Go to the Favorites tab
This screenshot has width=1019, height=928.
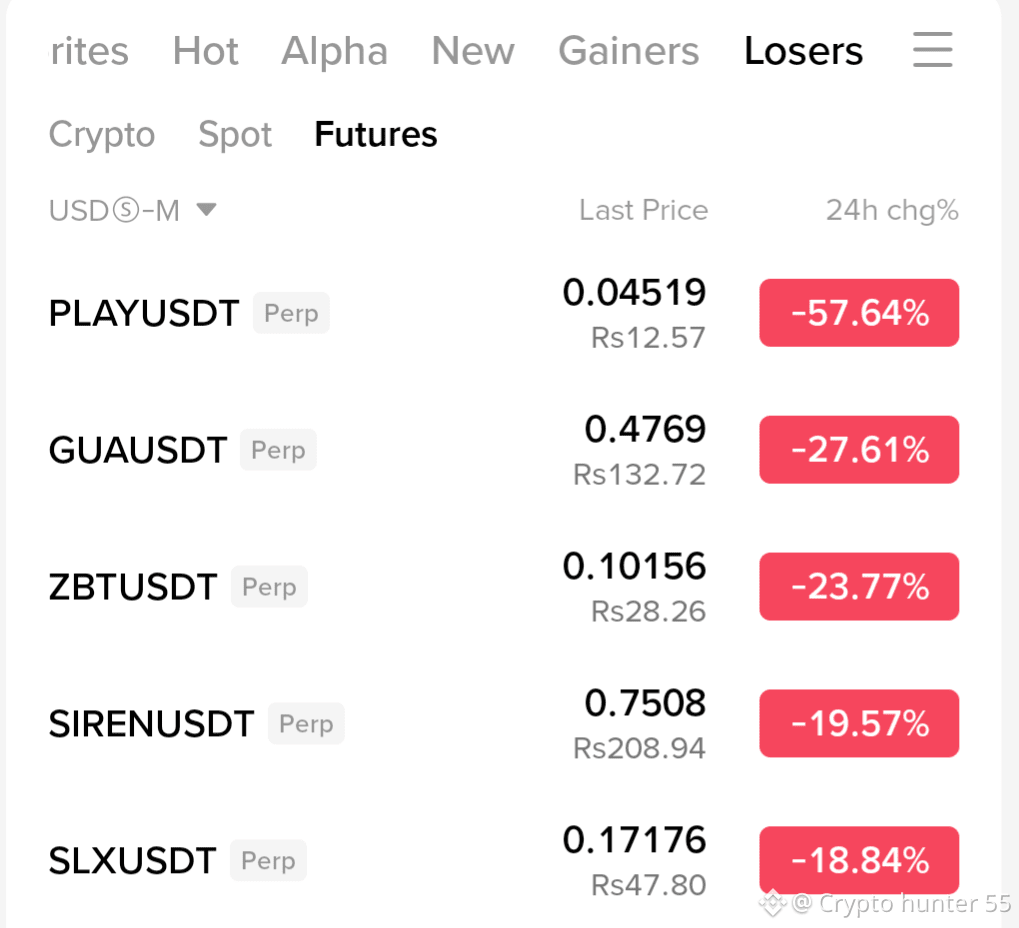coord(89,51)
